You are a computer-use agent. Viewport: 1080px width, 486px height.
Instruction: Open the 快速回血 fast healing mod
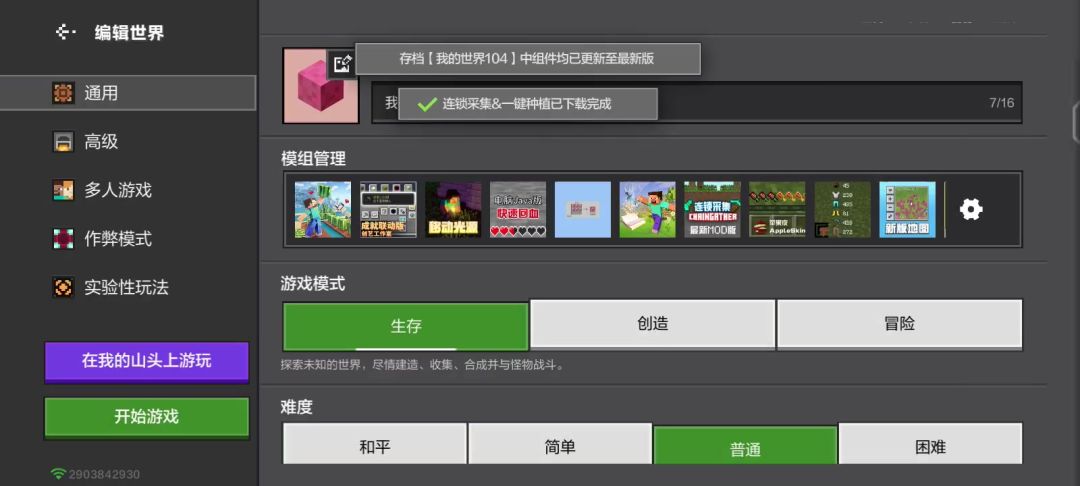point(518,209)
